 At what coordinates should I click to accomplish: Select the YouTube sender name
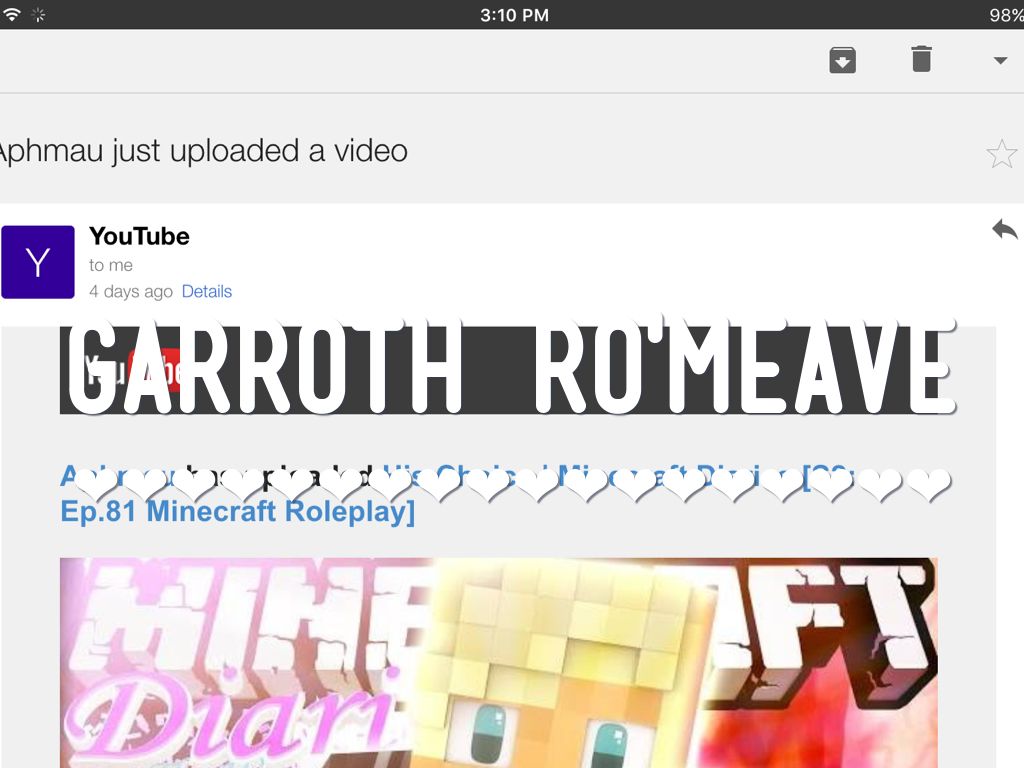[x=139, y=237]
